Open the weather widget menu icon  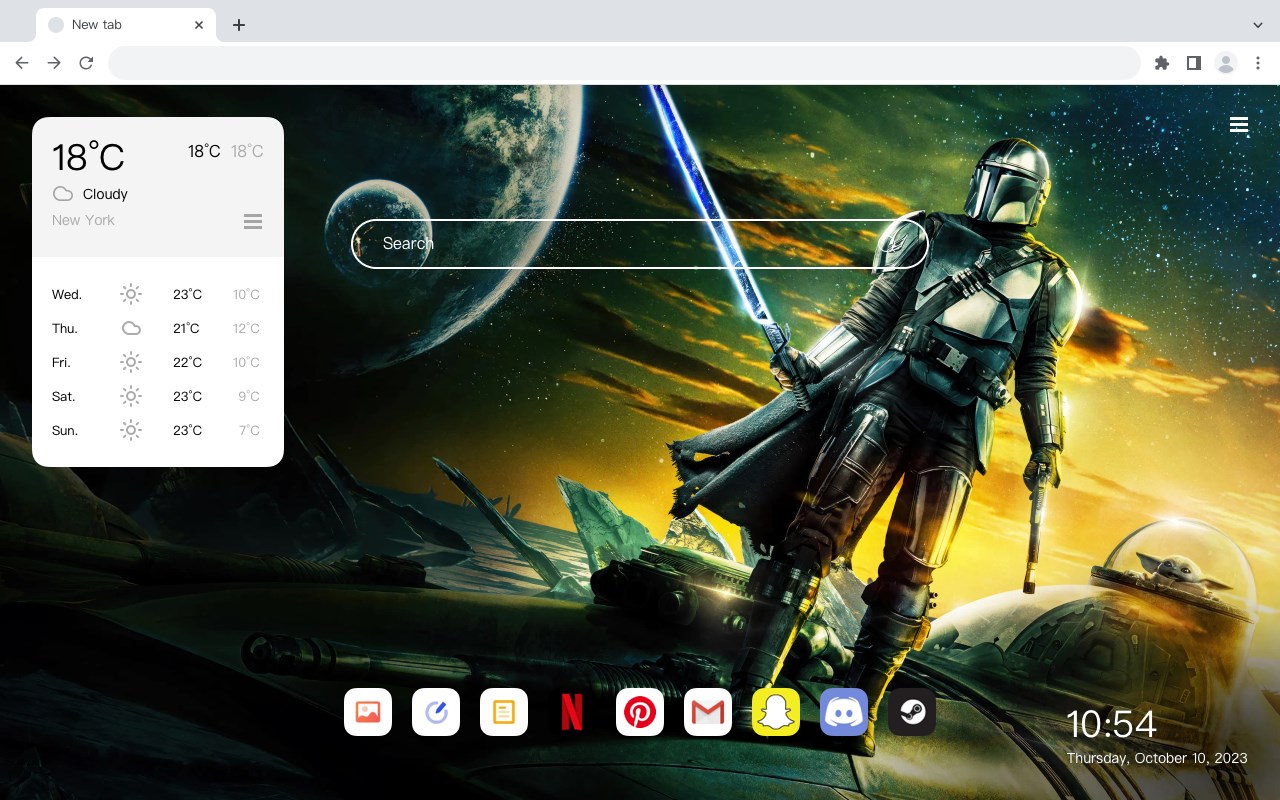253,221
